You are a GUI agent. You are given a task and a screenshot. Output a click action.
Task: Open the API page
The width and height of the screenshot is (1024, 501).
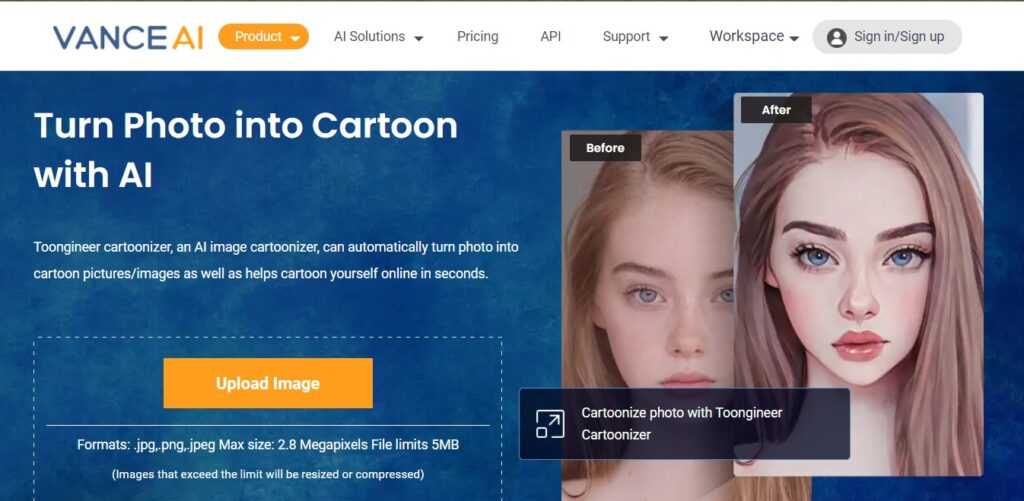click(x=551, y=37)
